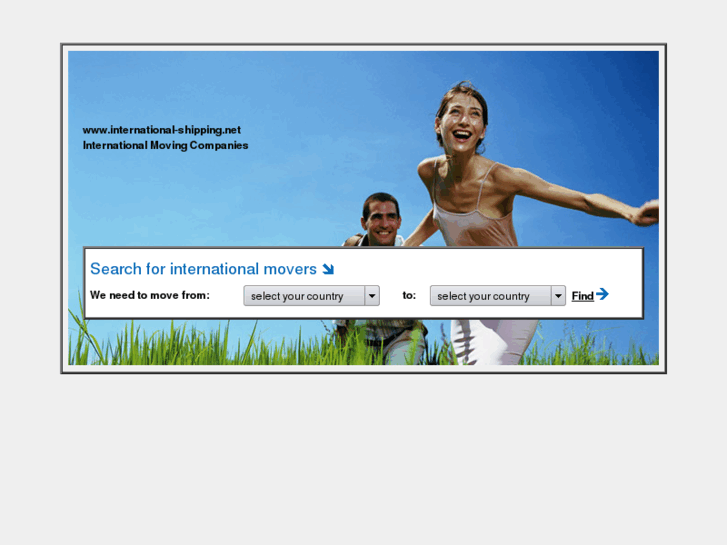Click 'International Moving Companies' text

(166, 145)
